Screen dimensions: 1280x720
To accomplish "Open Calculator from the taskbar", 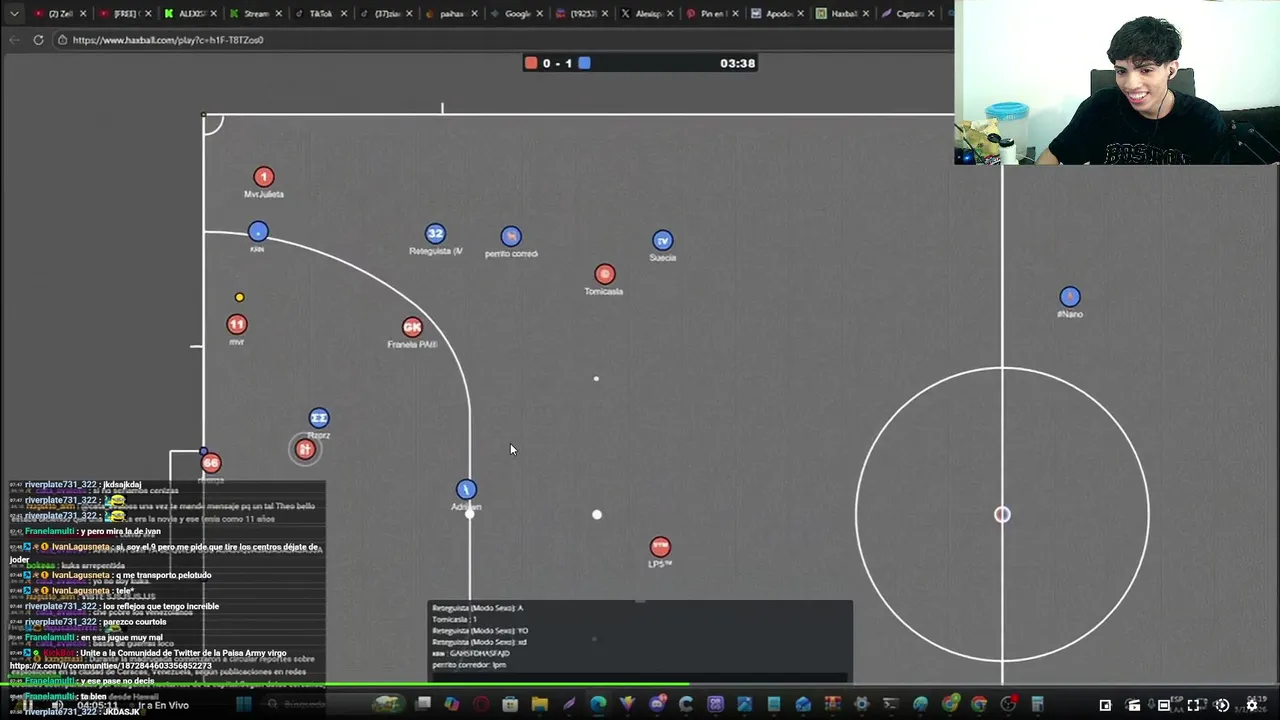I will click(x=1037, y=704).
